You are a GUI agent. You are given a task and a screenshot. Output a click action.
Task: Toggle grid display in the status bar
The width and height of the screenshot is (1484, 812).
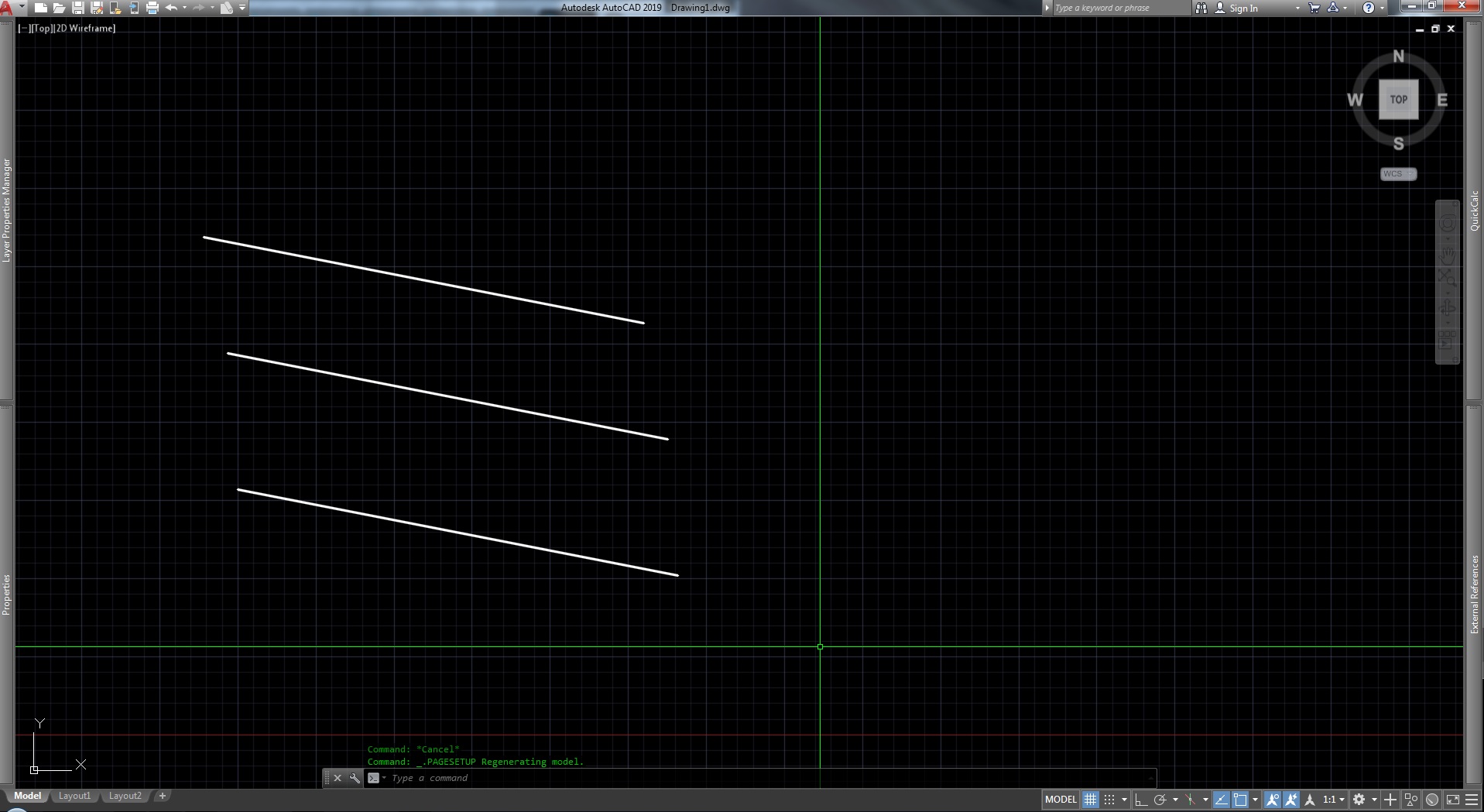click(x=1090, y=800)
